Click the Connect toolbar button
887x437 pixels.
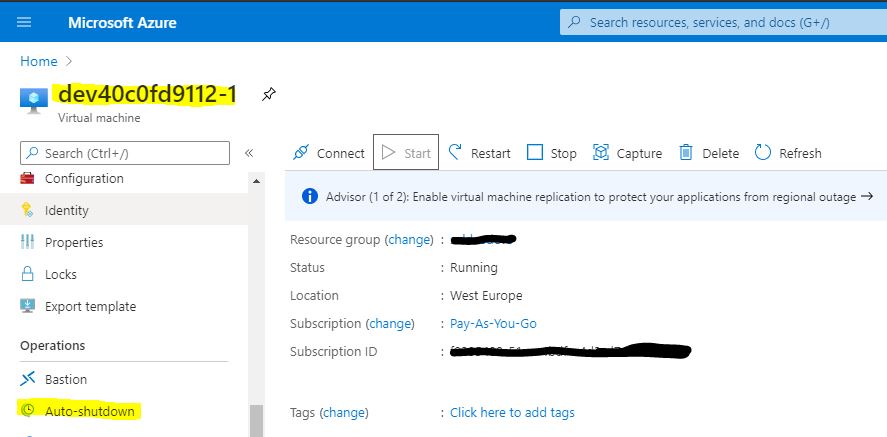tap(329, 153)
